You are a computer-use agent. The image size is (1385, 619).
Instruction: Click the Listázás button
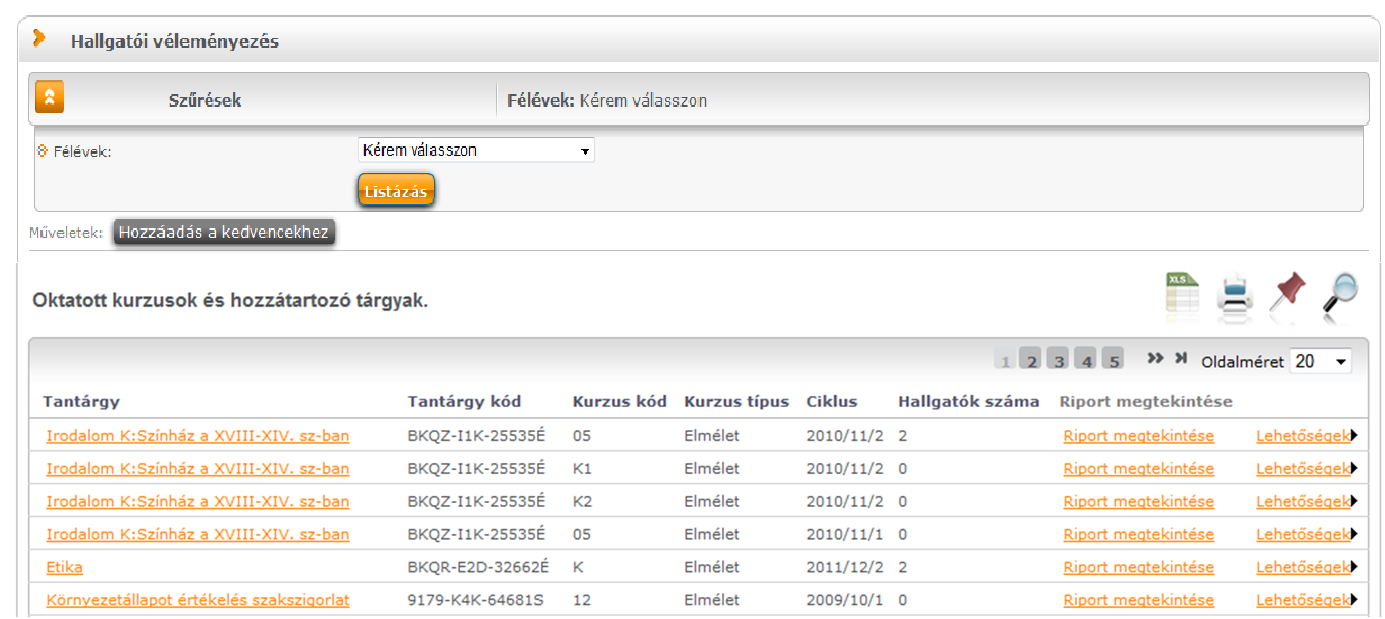click(x=396, y=191)
